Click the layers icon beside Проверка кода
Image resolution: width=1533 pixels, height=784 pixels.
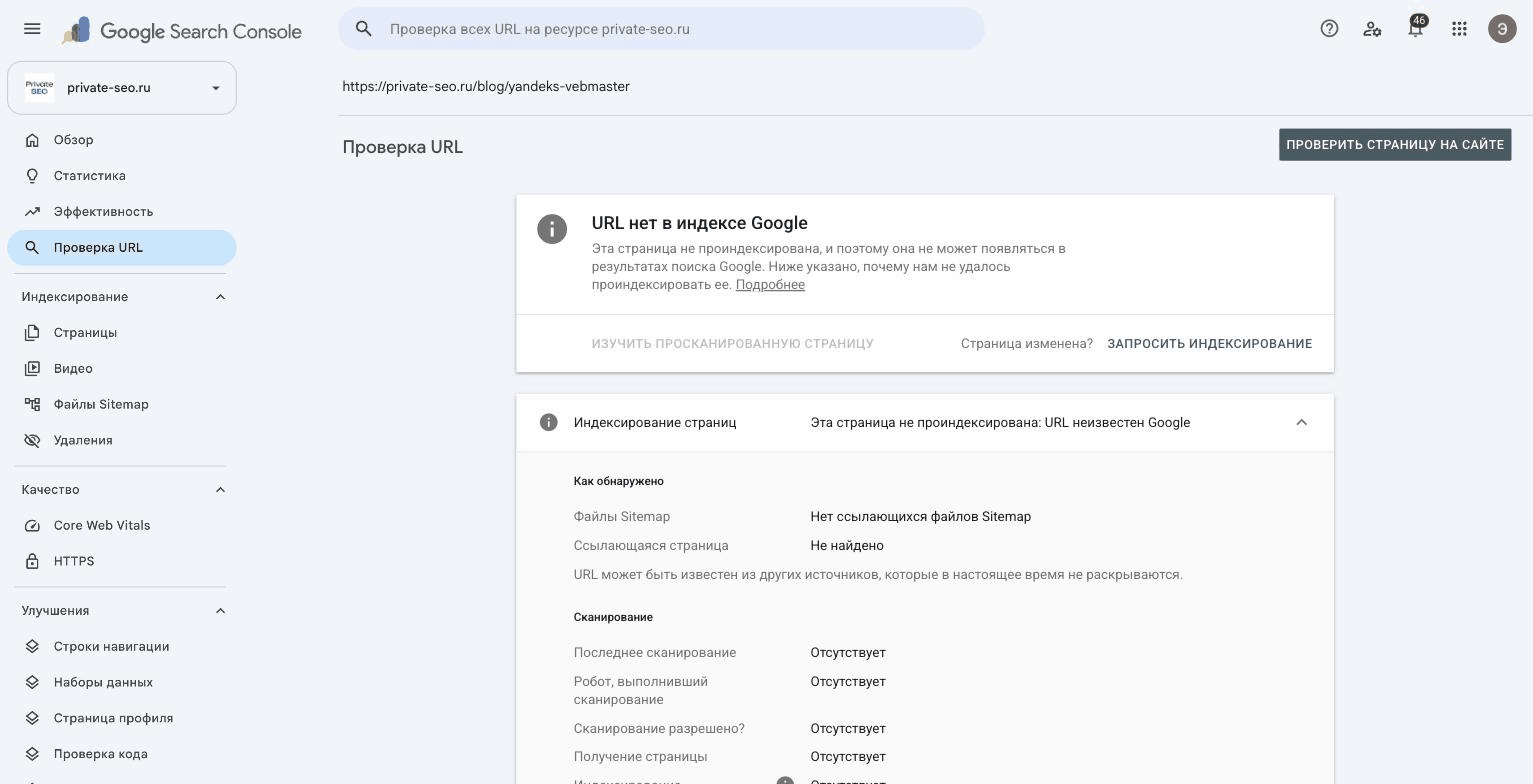(33, 755)
